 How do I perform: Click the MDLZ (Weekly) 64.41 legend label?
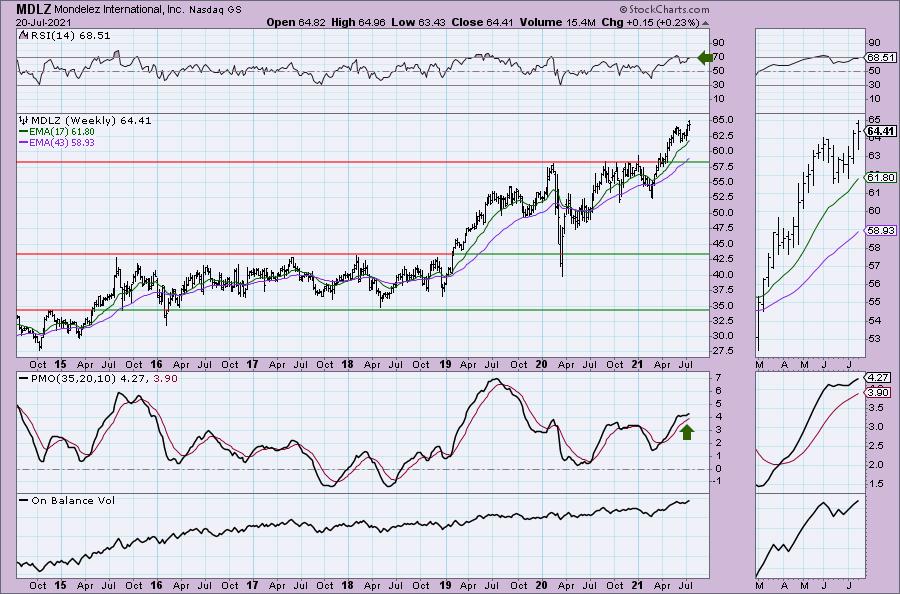91,121
